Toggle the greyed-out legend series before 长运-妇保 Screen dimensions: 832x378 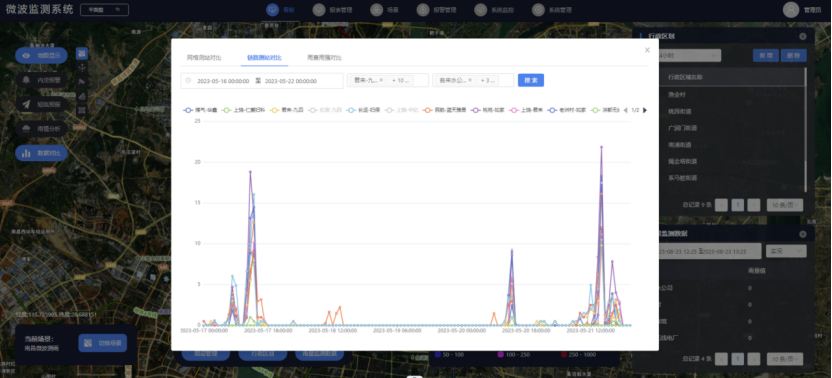pyautogui.click(x=324, y=110)
